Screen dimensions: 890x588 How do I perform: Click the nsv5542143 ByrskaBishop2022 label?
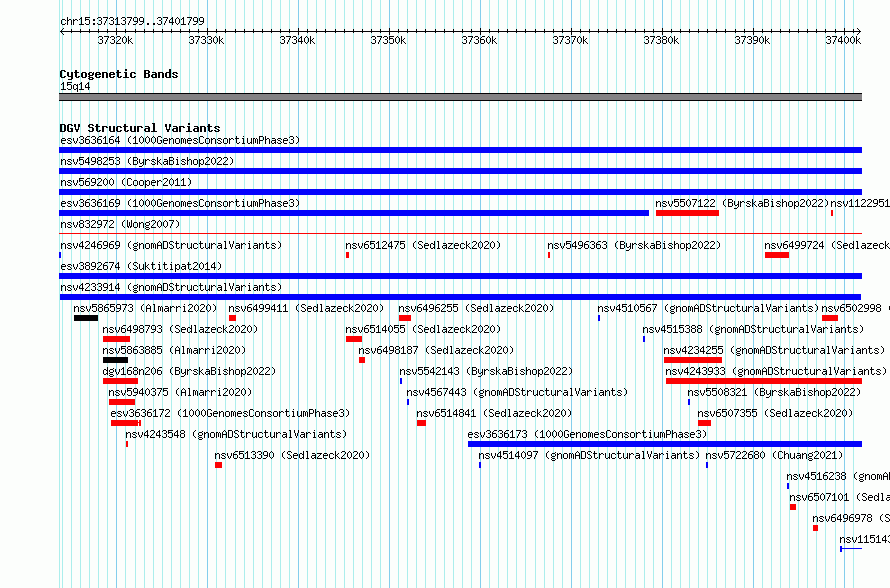click(486, 371)
